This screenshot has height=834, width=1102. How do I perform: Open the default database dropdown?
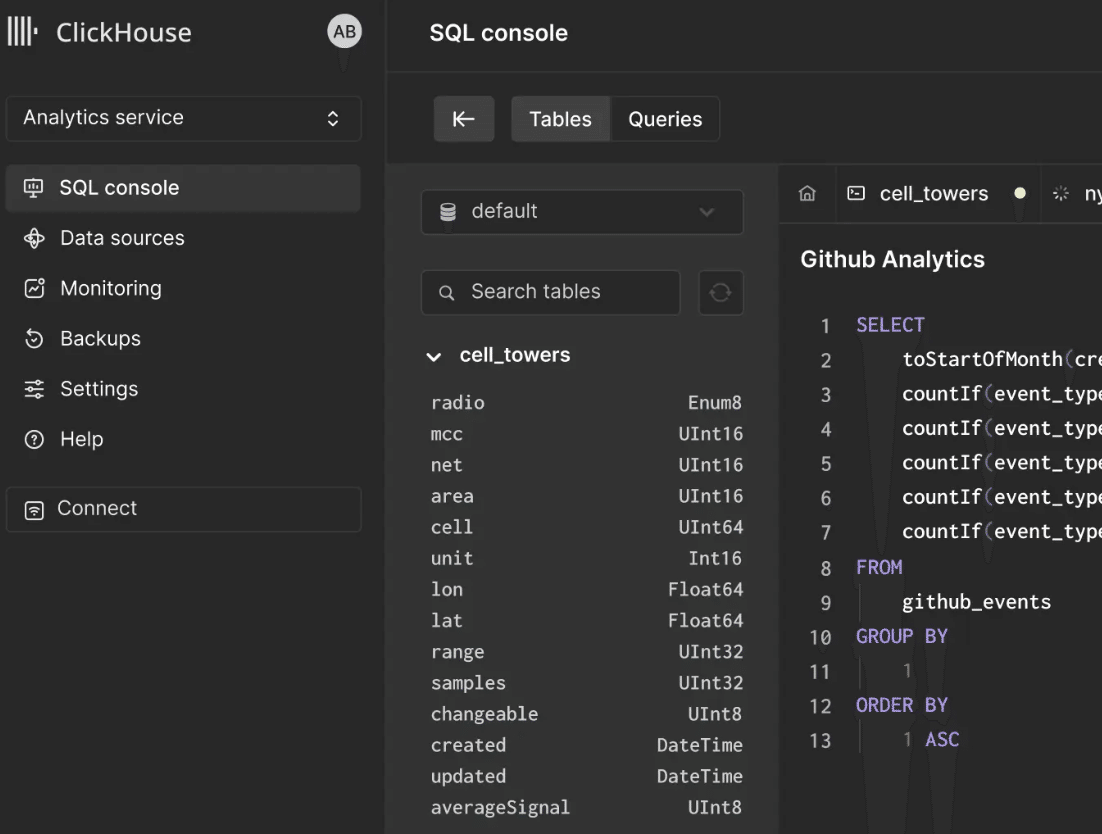(x=582, y=212)
